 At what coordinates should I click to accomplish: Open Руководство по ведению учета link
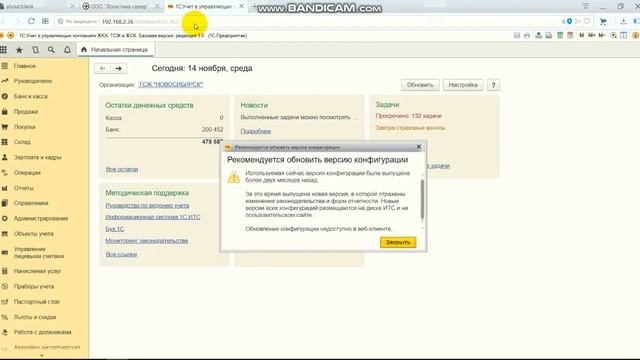147,205
